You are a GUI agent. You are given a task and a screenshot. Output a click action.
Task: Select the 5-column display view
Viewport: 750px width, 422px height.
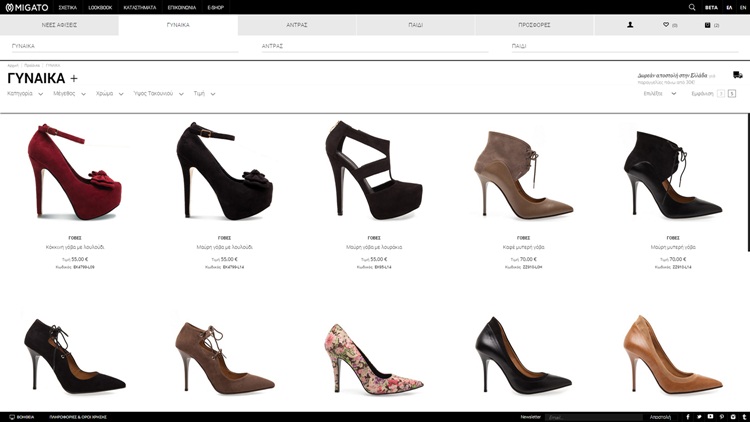click(732, 93)
